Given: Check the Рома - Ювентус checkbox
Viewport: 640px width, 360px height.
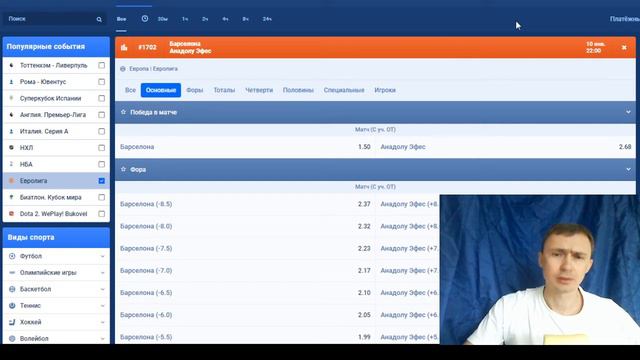Looking at the screenshot, I should pos(102,82).
